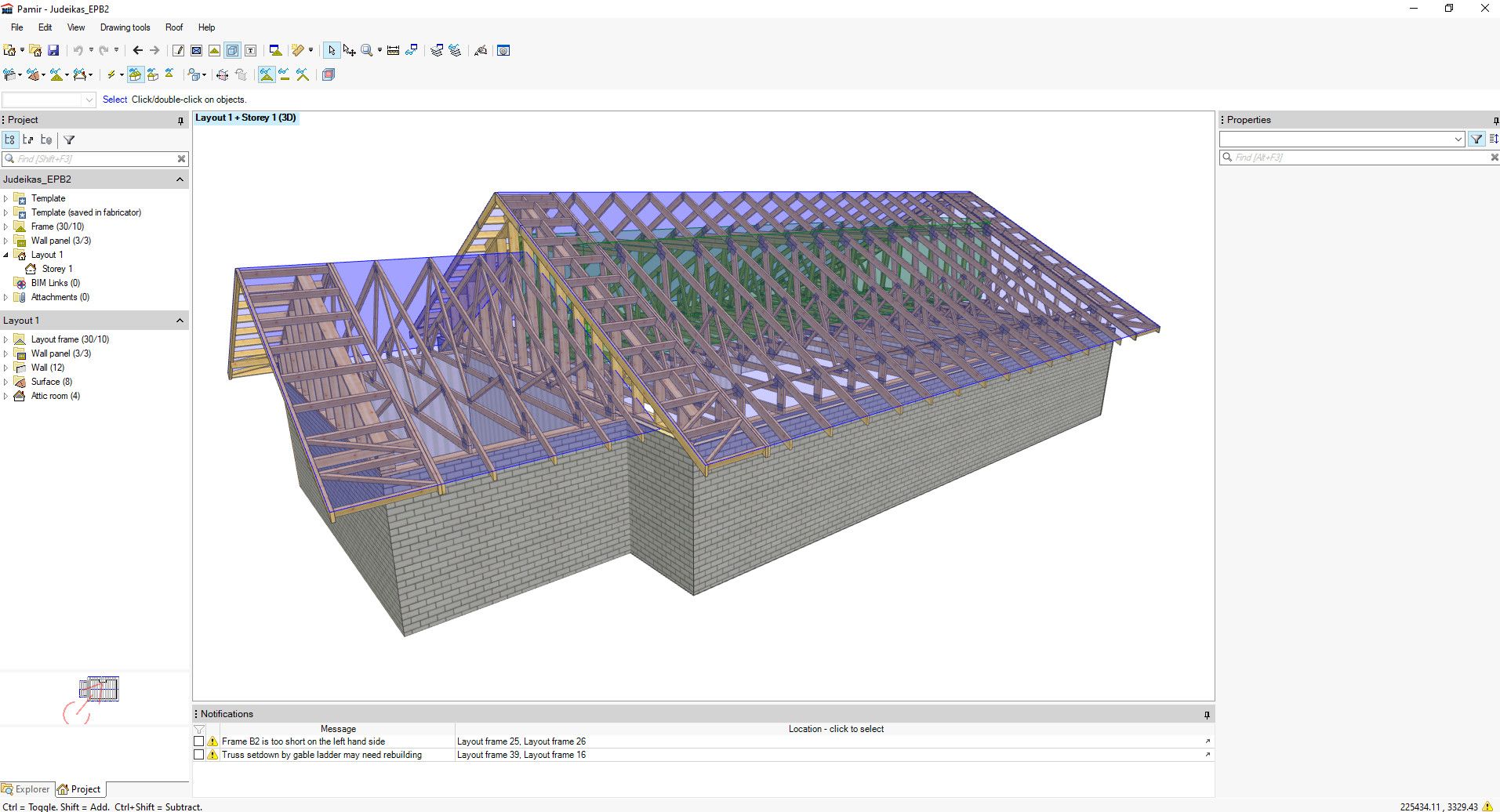The height and width of the screenshot is (812, 1500).
Task: Click the Properties Find search field
Action: pos(1359,158)
